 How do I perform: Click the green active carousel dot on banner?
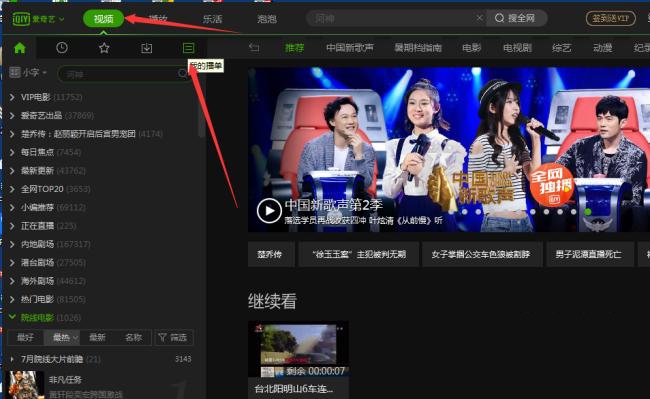[587, 212]
